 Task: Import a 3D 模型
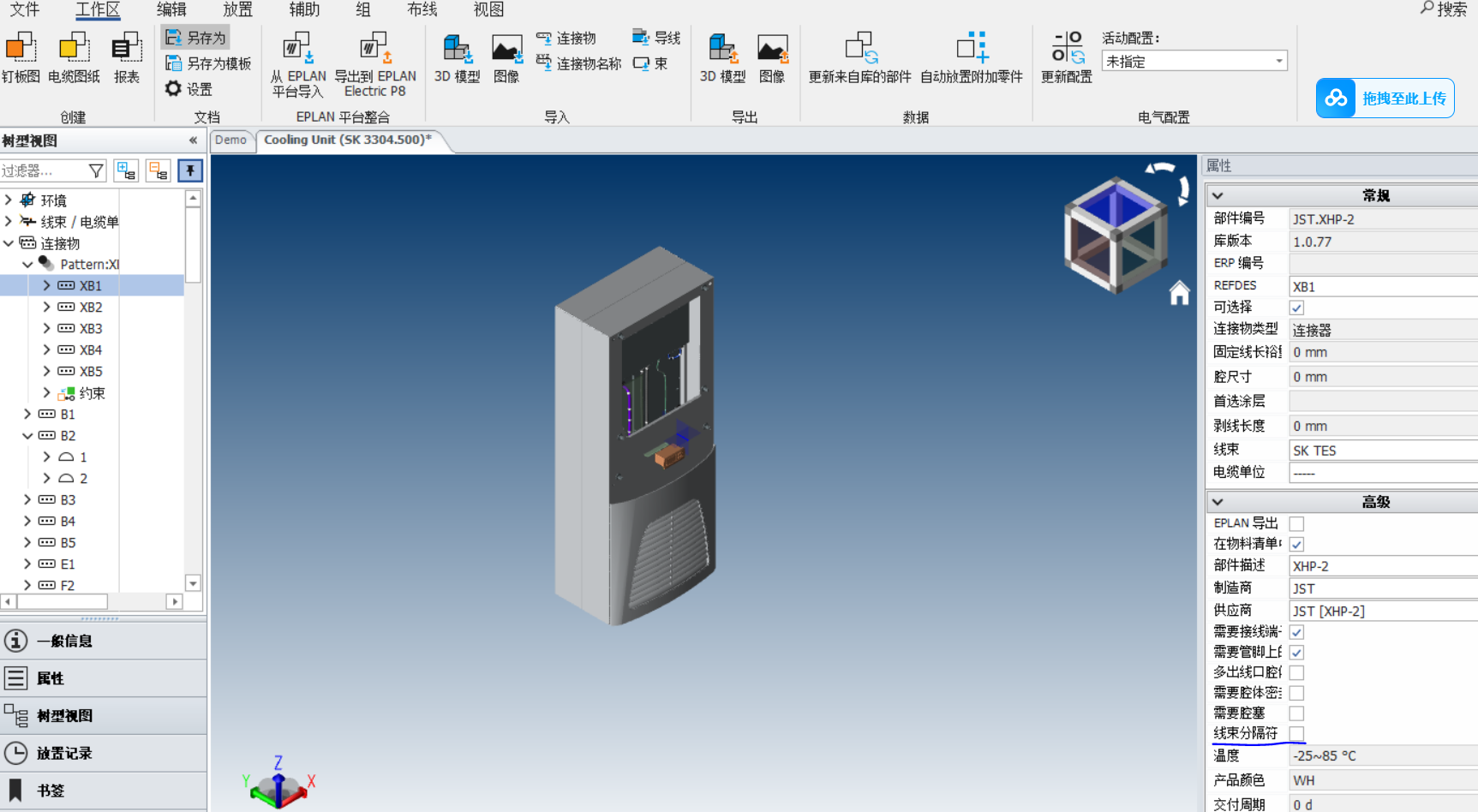click(x=457, y=57)
